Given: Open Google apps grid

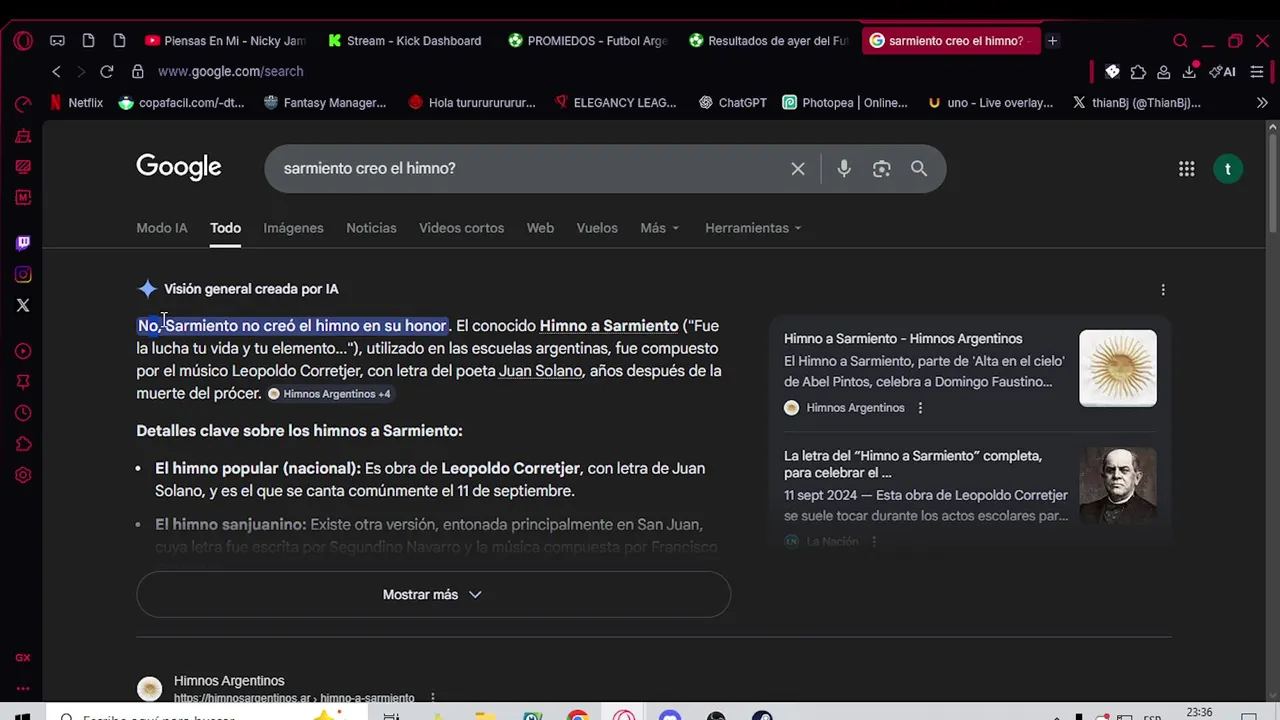Looking at the screenshot, I should 1187,169.
